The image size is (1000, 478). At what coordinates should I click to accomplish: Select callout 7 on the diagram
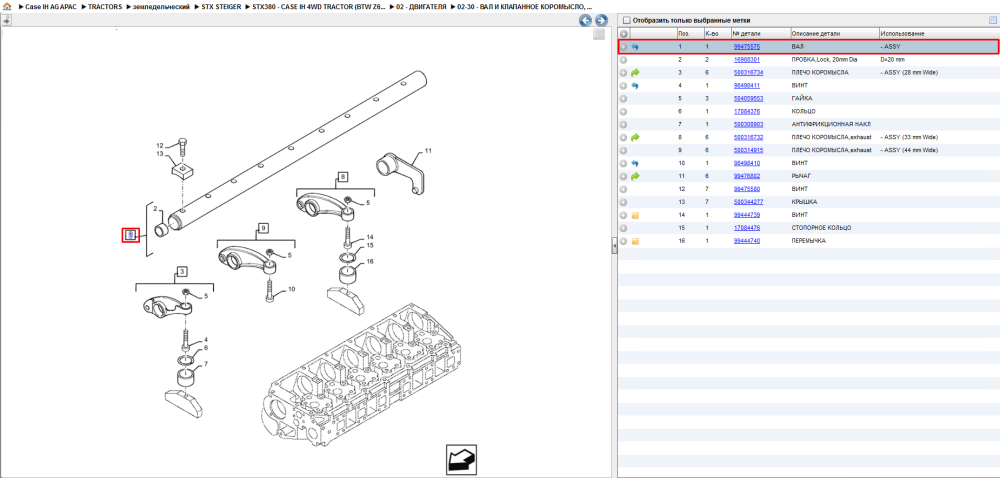[x=205, y=364]
